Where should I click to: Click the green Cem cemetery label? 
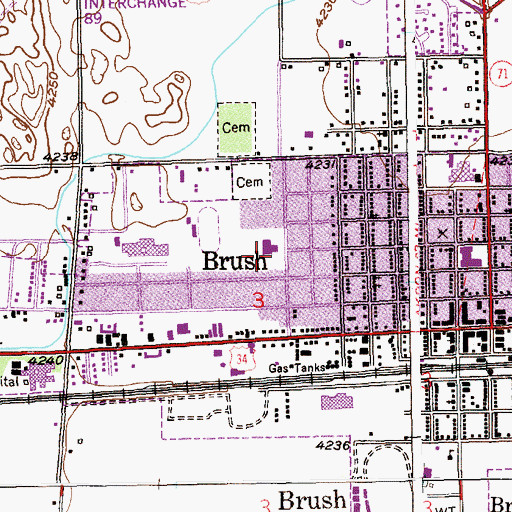236,127
